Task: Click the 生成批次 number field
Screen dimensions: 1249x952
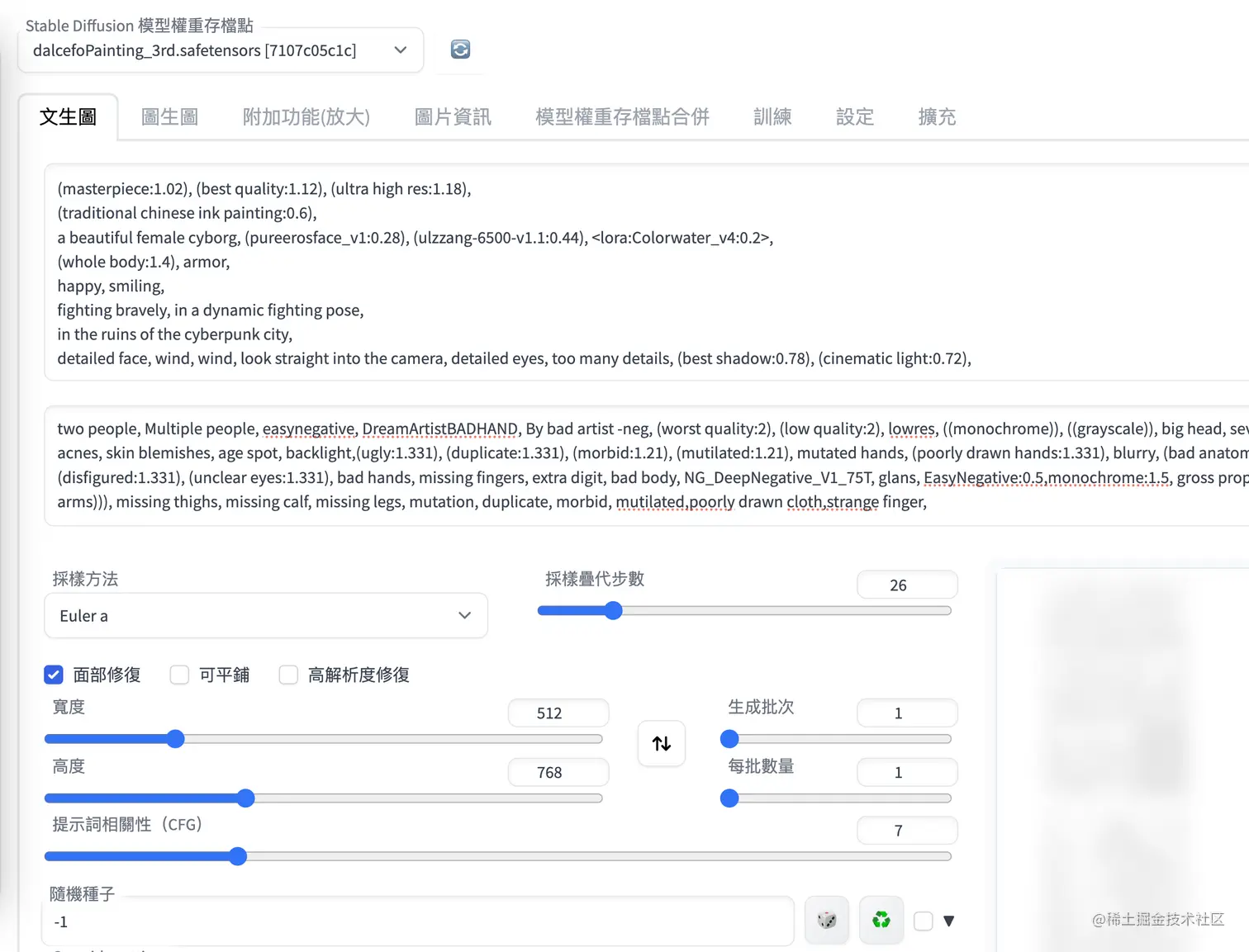Action: point(907,713)
